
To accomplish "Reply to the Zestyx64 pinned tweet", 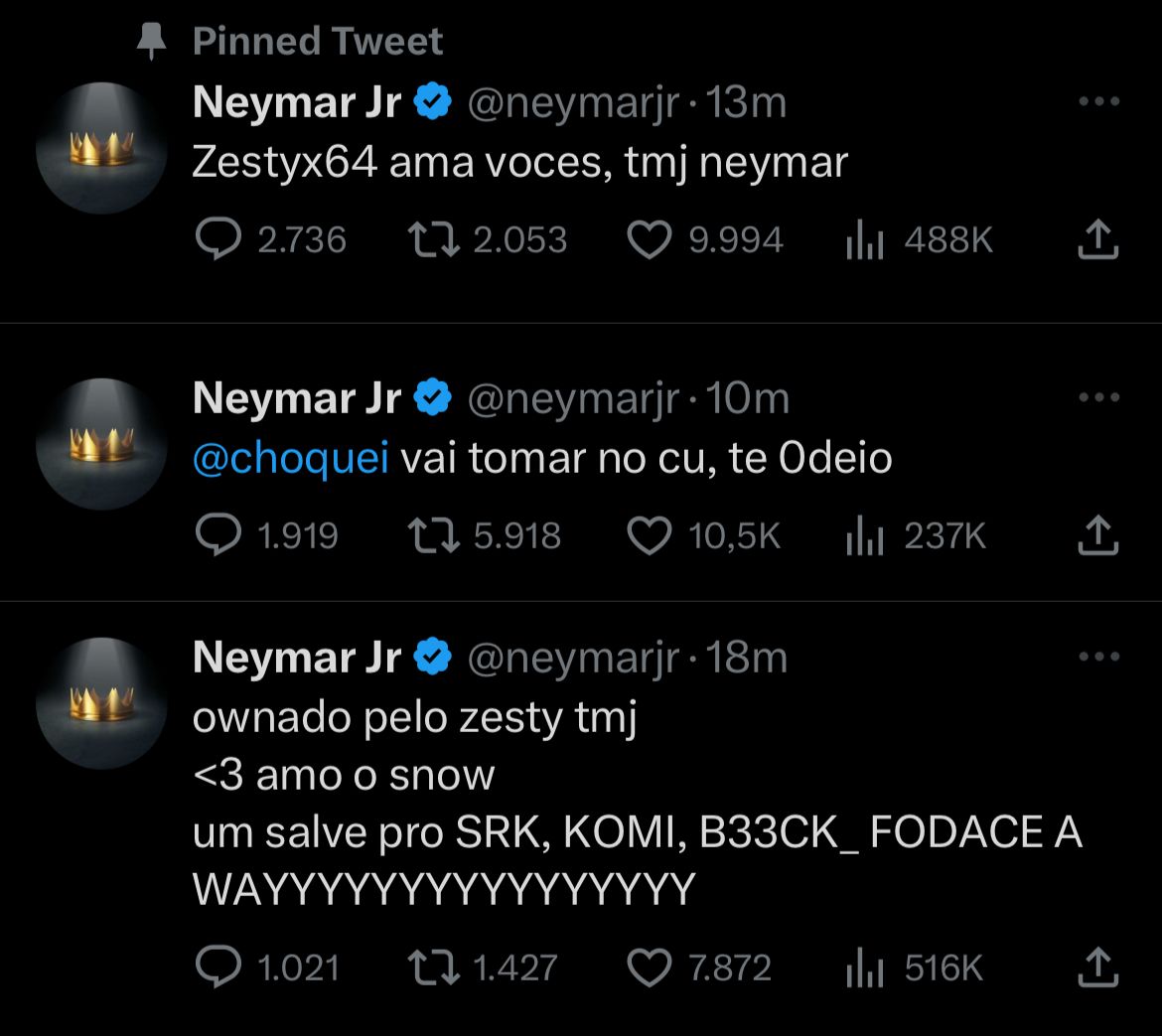I will tap(218, 240).
